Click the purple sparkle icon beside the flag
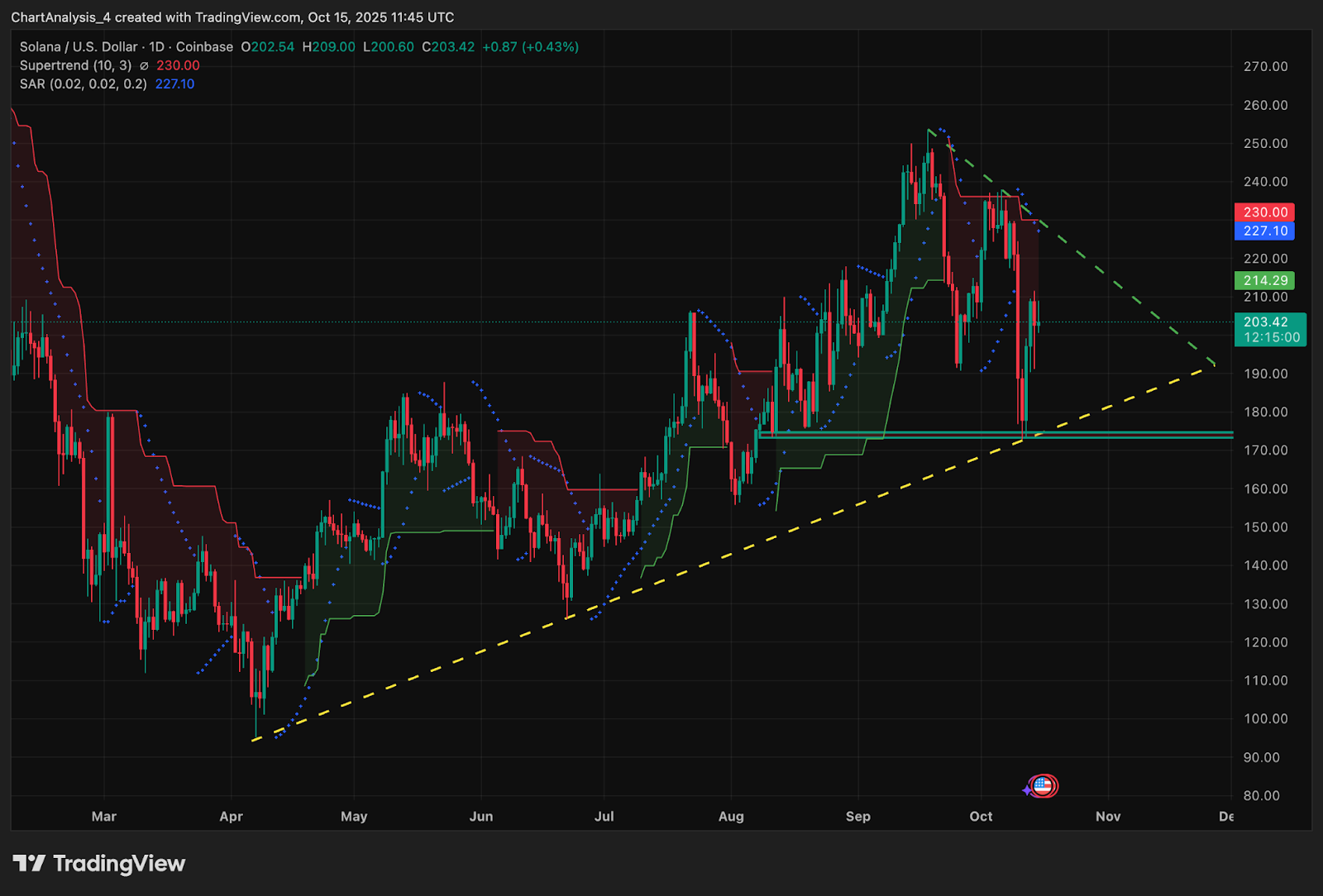The height and width of the screenshot is (896, 1323). 1027,790
